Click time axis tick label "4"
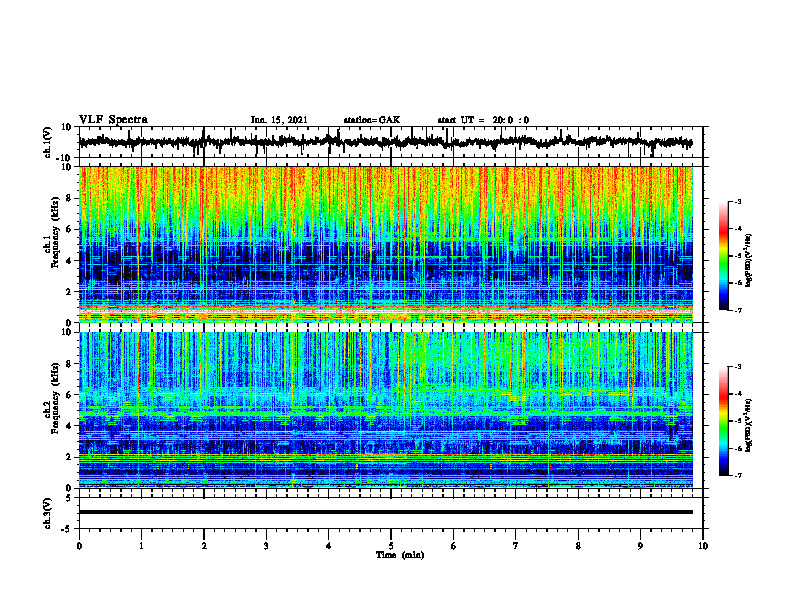The height and width of the screenshot is (612, 792). pyautogui.click(x=329, y=546)
